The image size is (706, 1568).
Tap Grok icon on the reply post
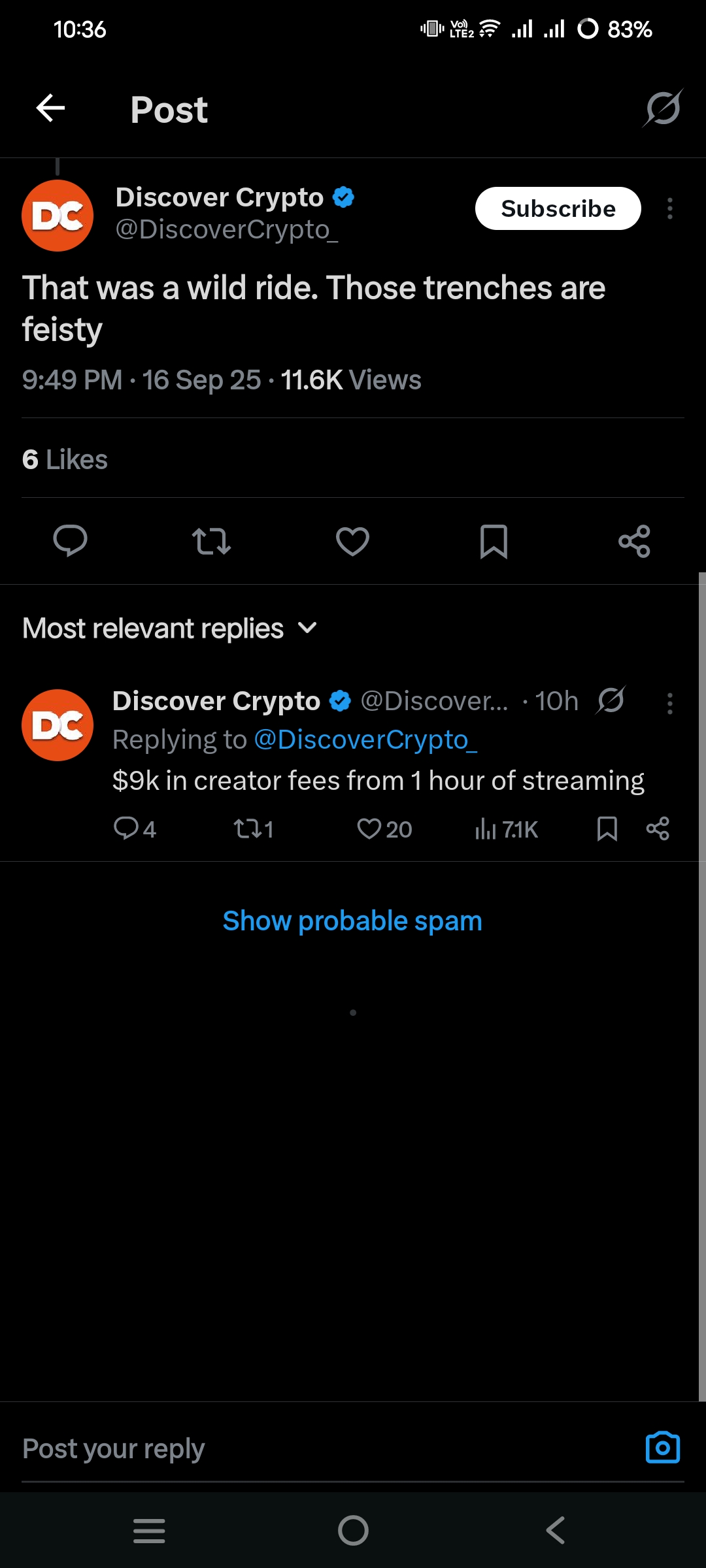click(x=611, y=700)
